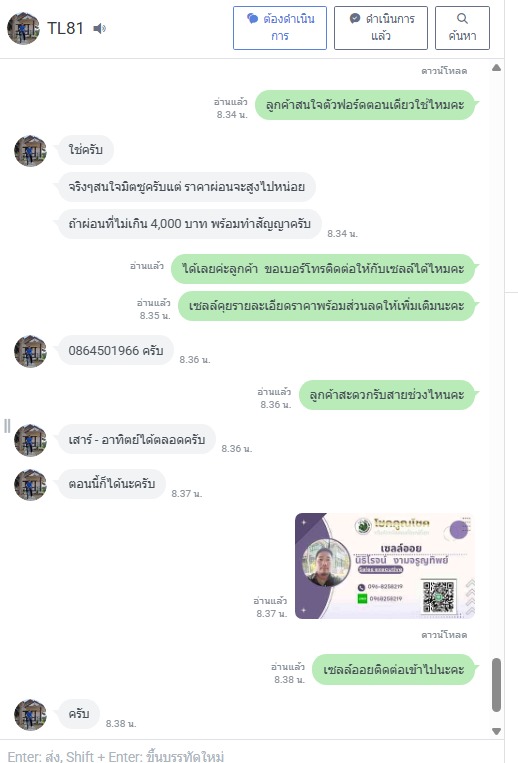
Task: Click the 4,000 บาท installment message bubble
Action: point(190,224)
